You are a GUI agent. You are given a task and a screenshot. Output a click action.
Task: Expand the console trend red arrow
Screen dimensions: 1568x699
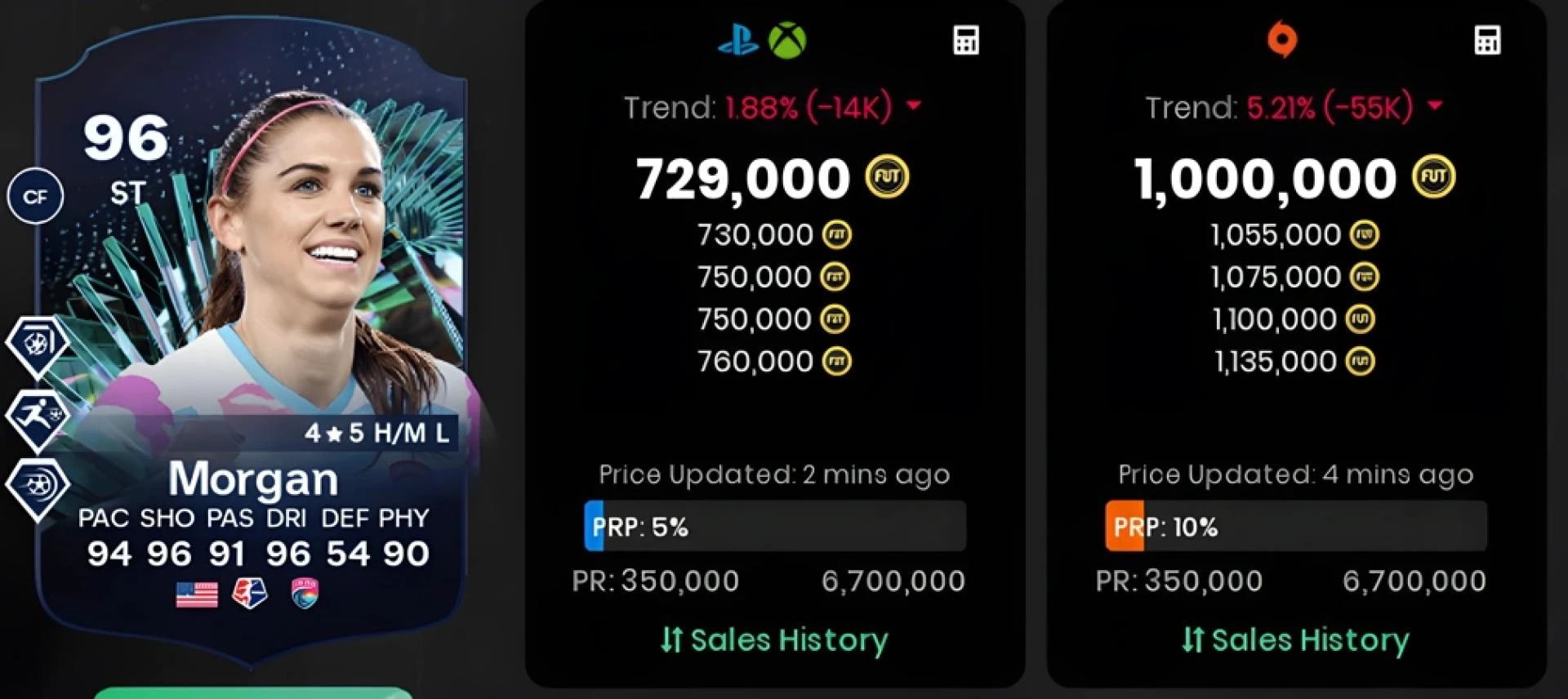(x=914, y=105)
